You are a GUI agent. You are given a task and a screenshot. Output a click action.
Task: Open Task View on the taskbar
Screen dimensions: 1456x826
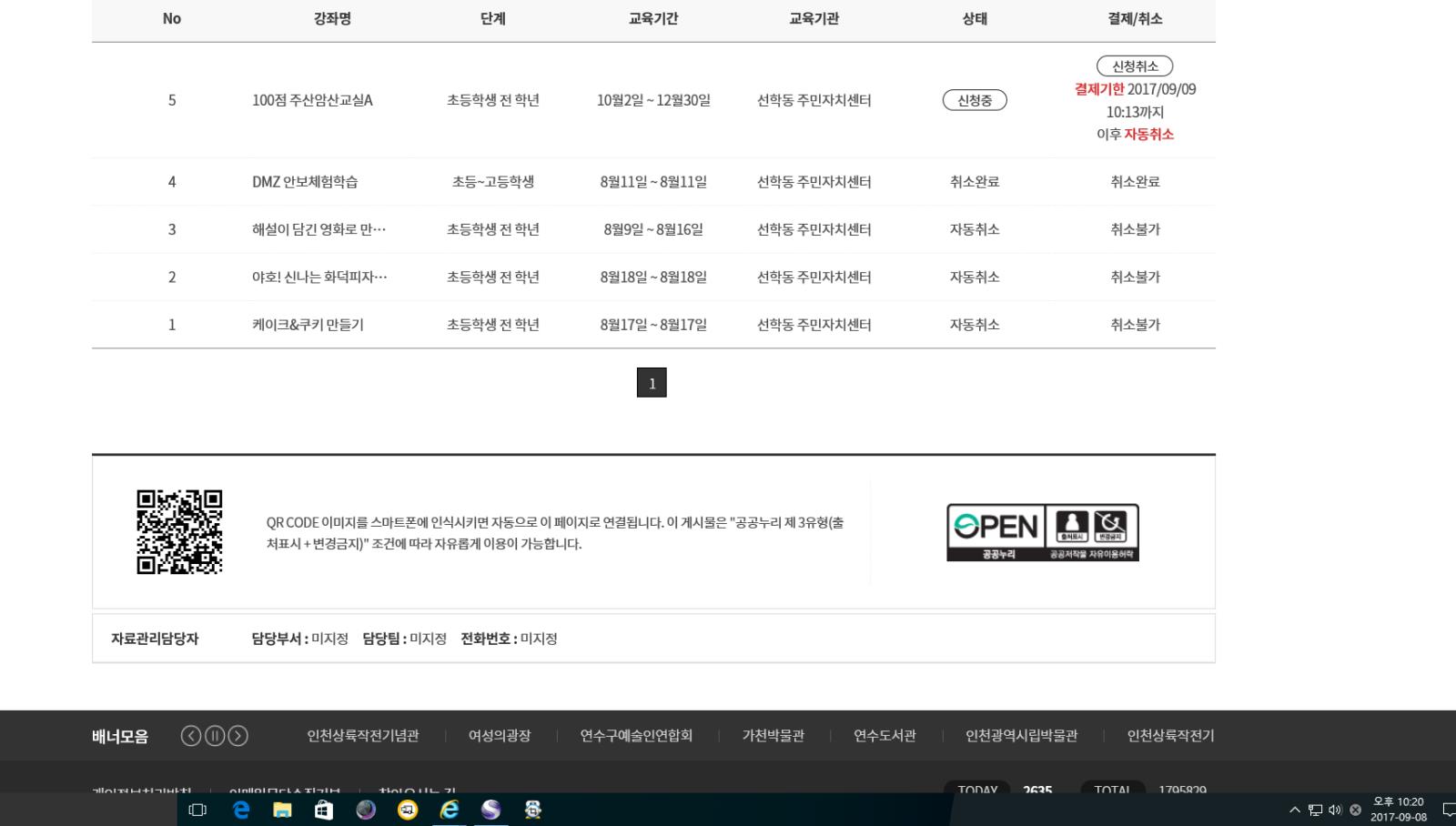point(197,810)
